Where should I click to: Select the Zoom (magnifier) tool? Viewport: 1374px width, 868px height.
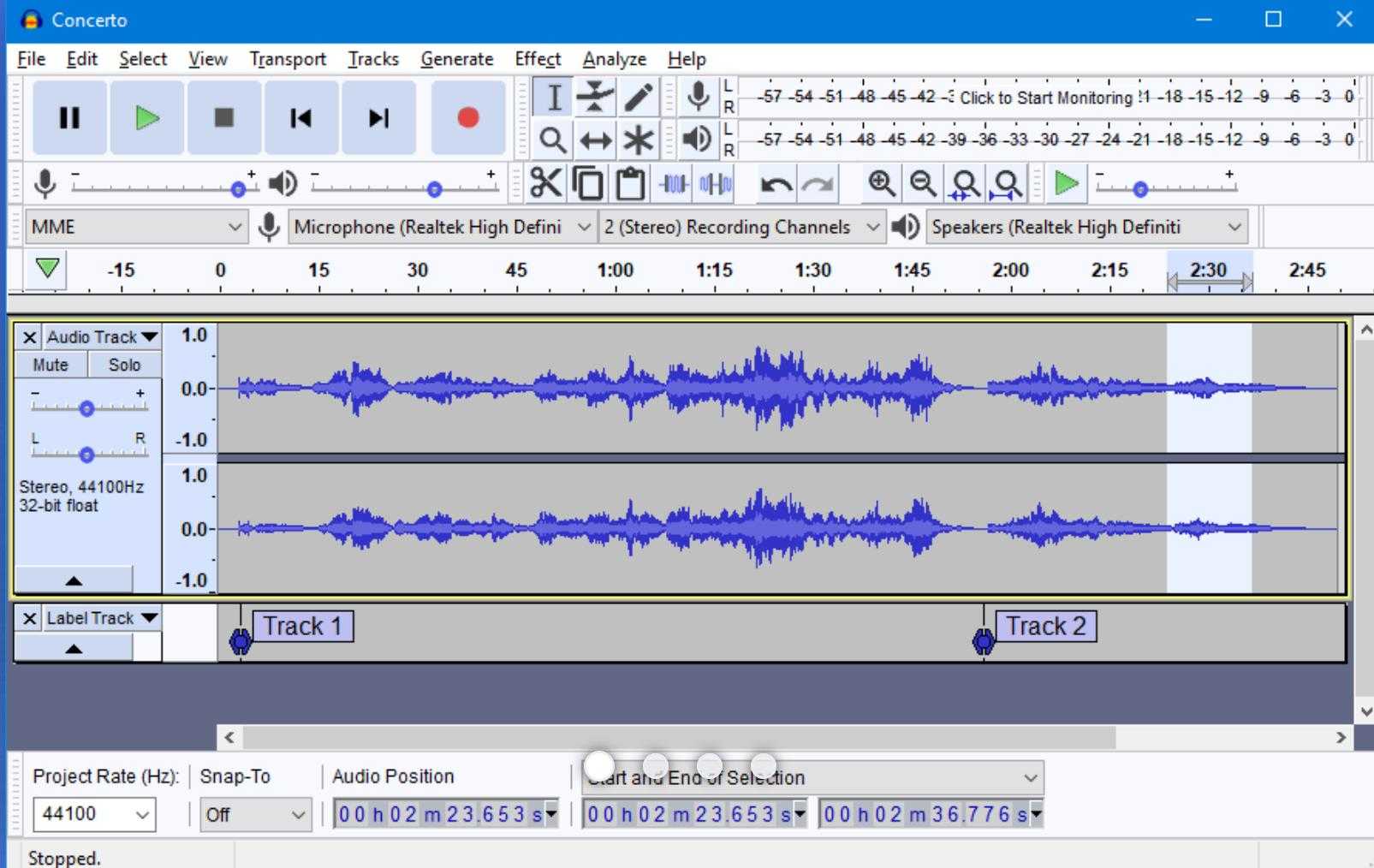[x=554, y=139]
